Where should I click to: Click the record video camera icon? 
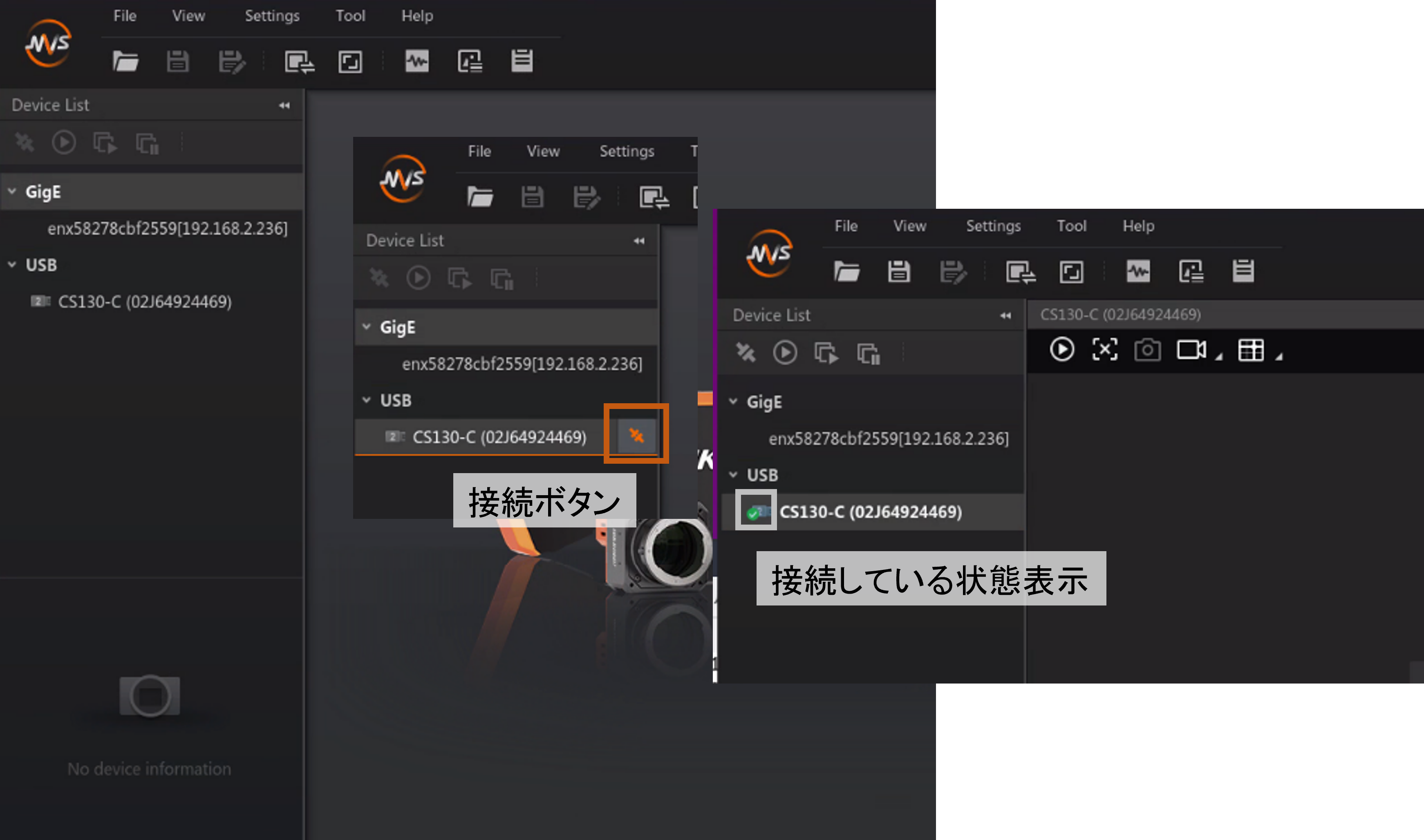click(x=1191, y=350)
